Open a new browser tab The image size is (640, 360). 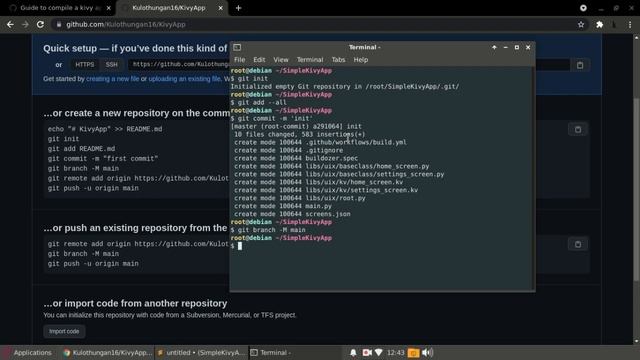point(238,8)
